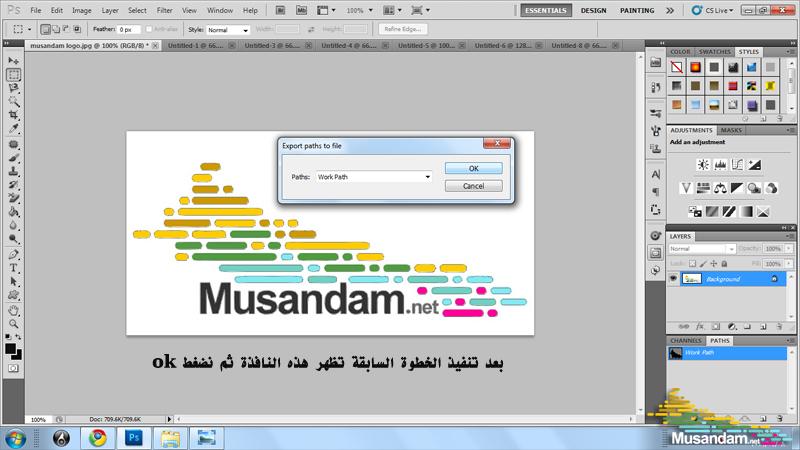Screen dimensions: 800x450
Task: Select the Eraser tool
Action: point(13,197)
